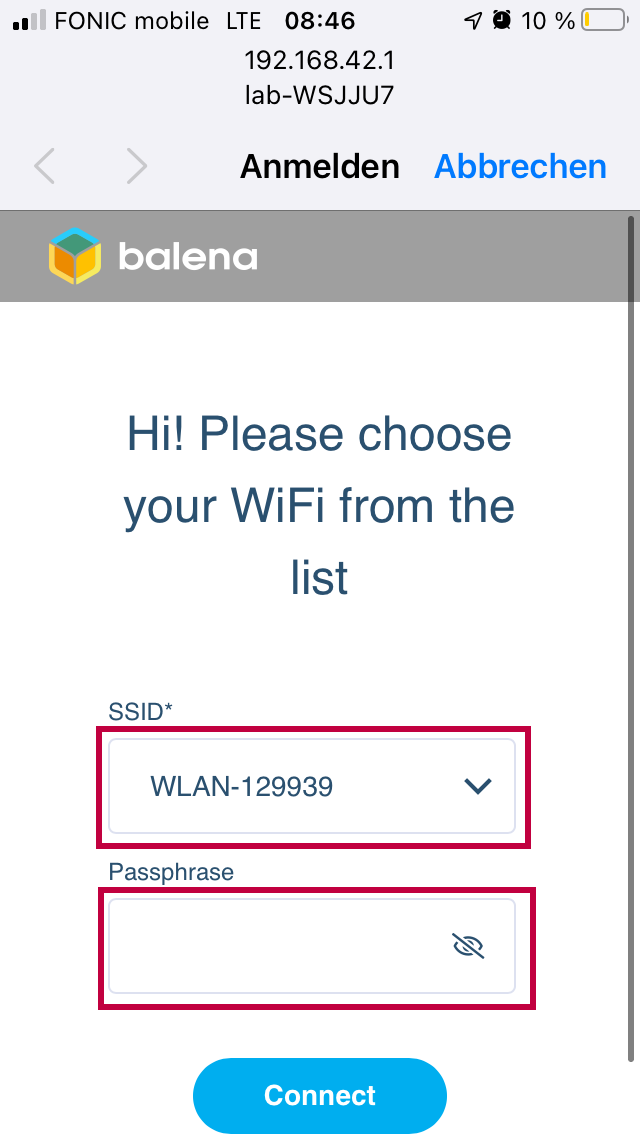The height and width of the screenshot is (1136, 640).
Task: Tap the forward navigation arrow
Action: [136, 166]
